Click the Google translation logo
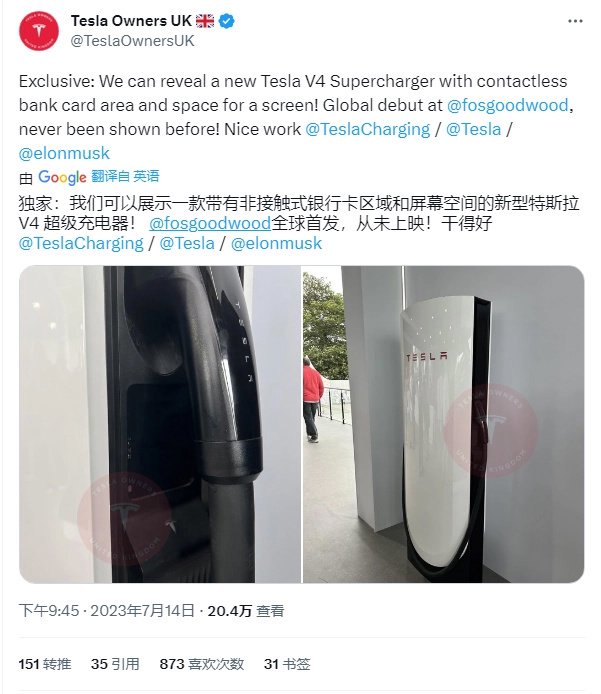 click(x=62, y=177)
